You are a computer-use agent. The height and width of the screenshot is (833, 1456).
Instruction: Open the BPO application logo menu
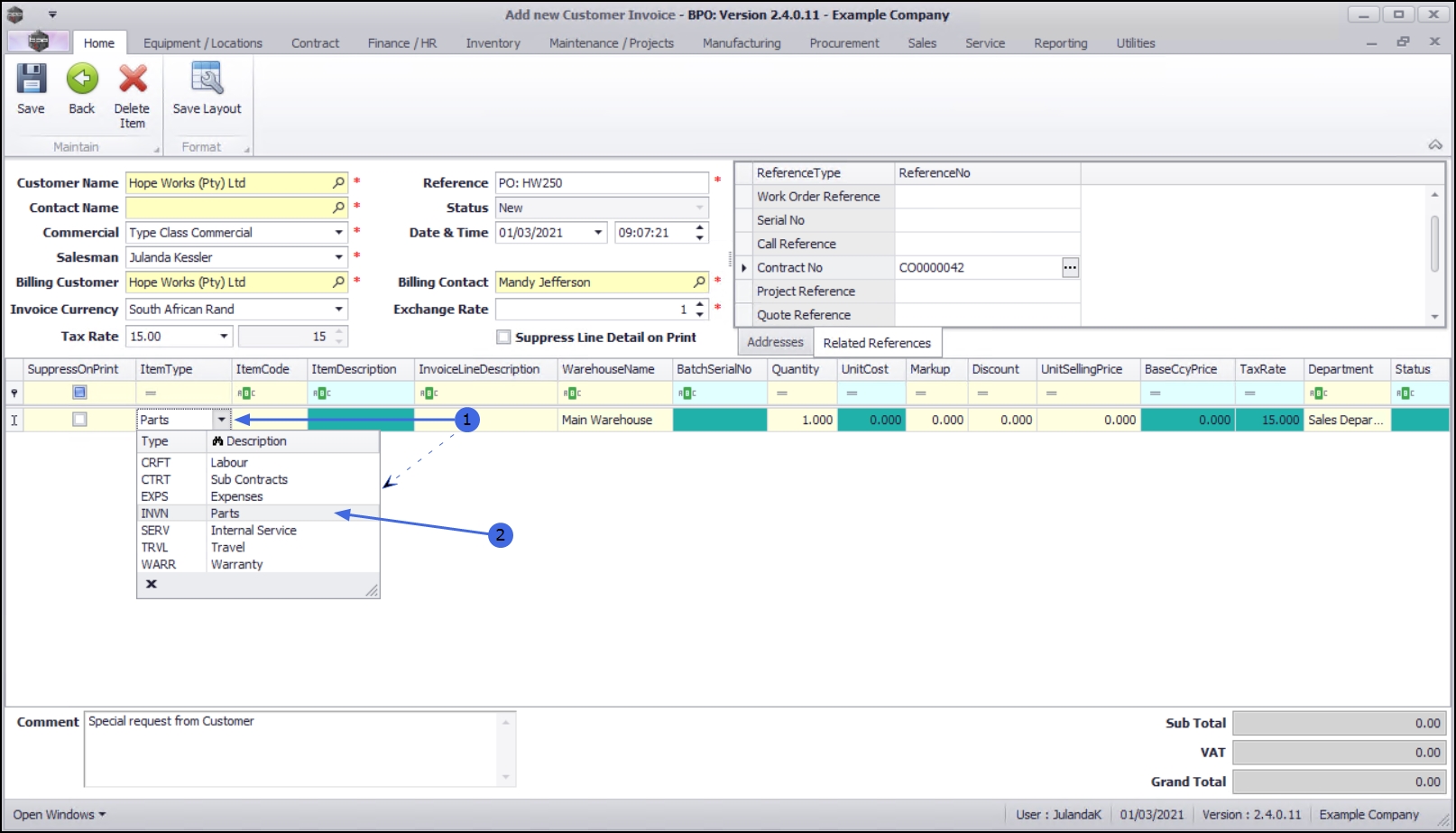38,42
